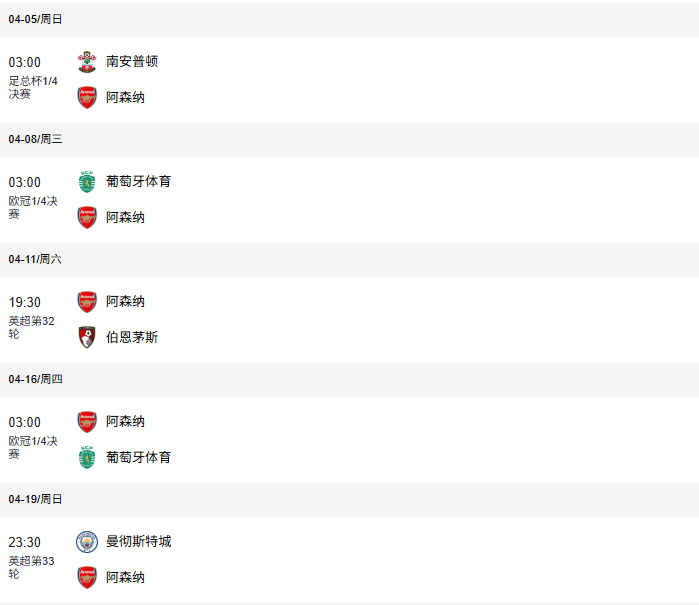Select 阿森纳 name in the 19:30 match
The width and height of the screenshot is (699, 605).
(x=125, y=301)
